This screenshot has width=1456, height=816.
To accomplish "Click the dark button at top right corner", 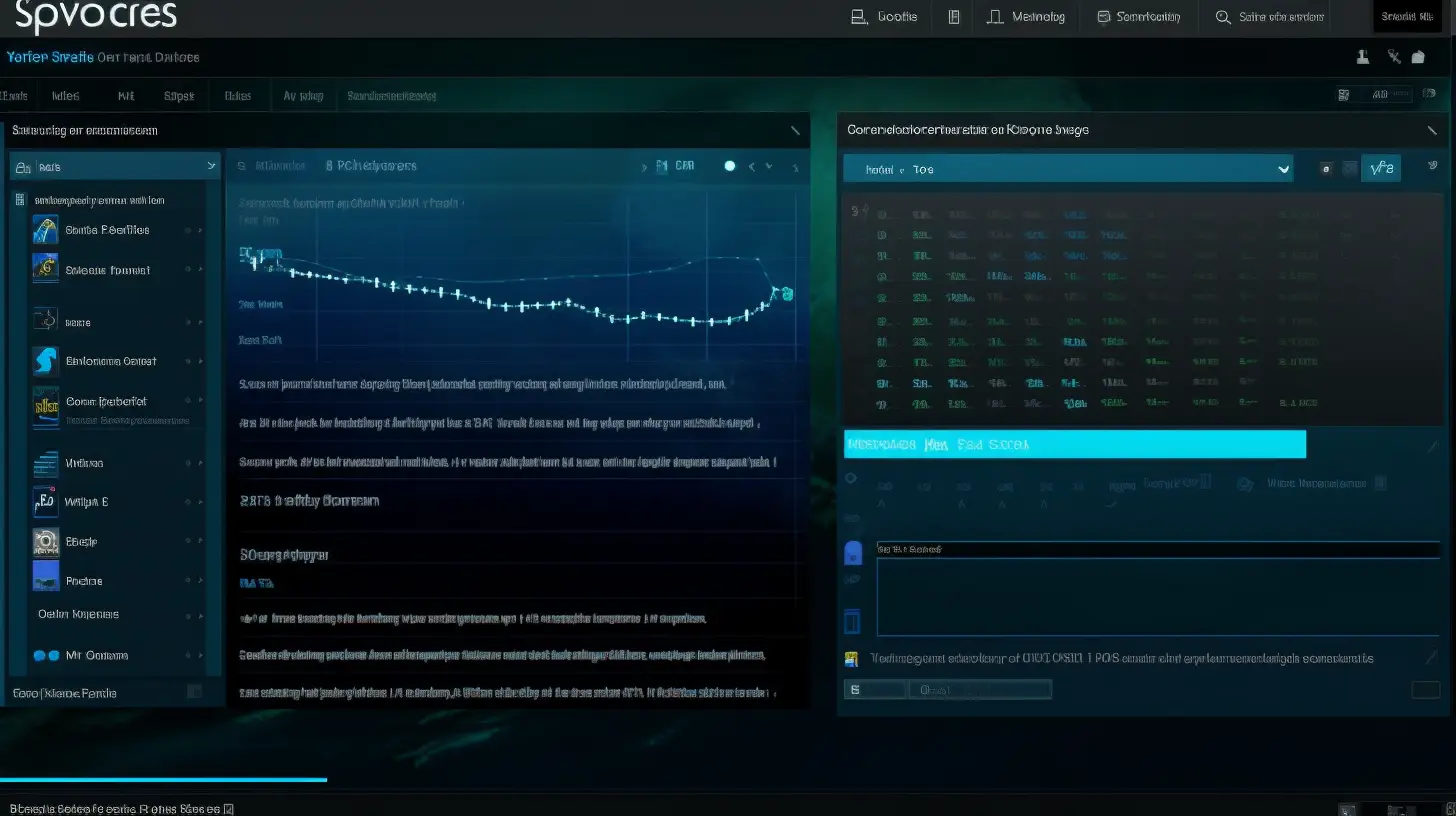I will [x=1407, y=17].
